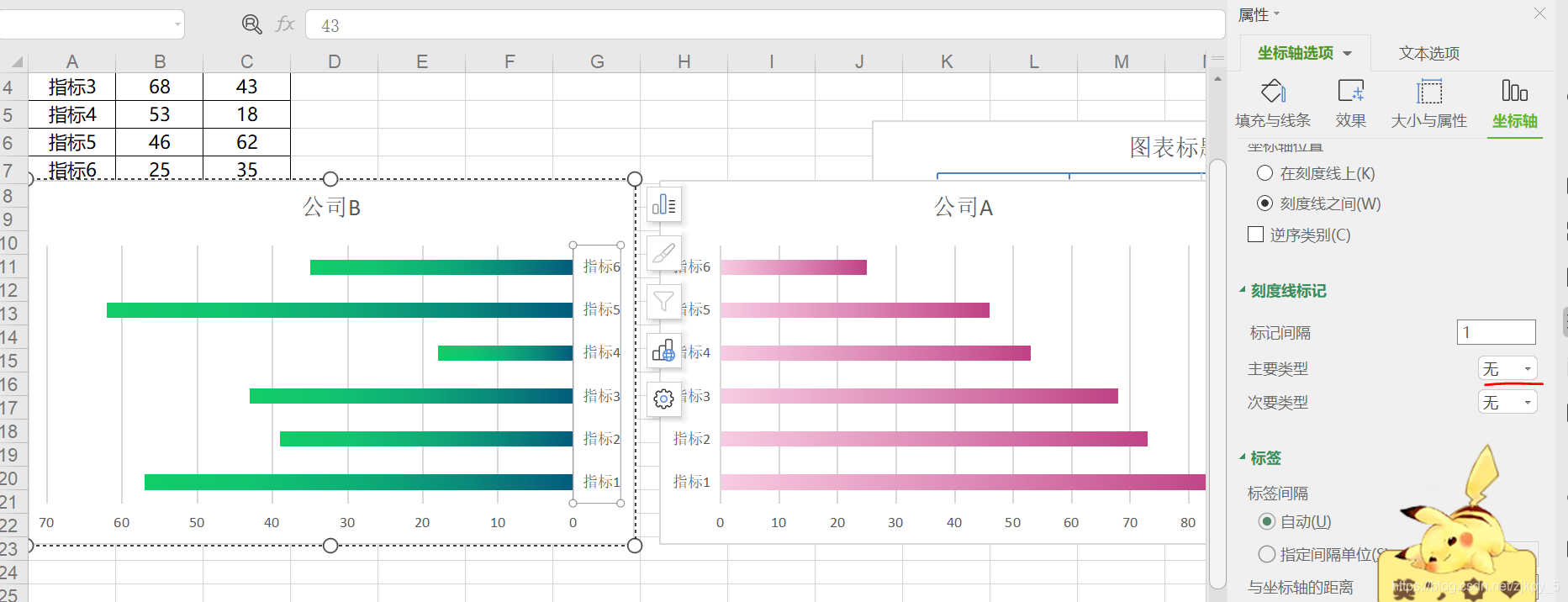Image resolution: width=1568 pixels, height=602 pixels.
Task: Switch to 文本选项 tab
Action: pos(1429,53)
